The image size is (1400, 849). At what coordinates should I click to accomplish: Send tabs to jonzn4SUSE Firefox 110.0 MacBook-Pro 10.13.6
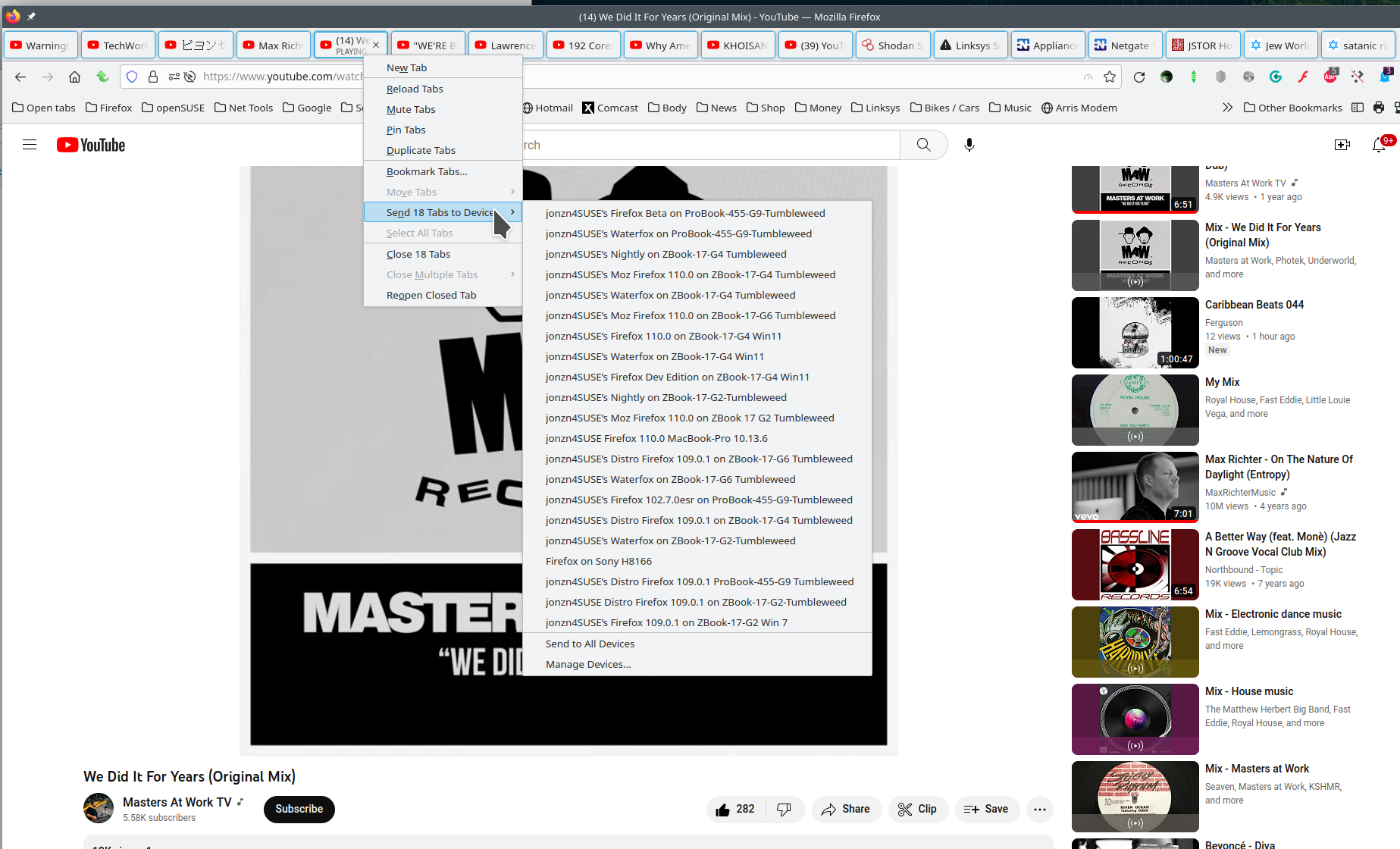[x=697, y=438]
